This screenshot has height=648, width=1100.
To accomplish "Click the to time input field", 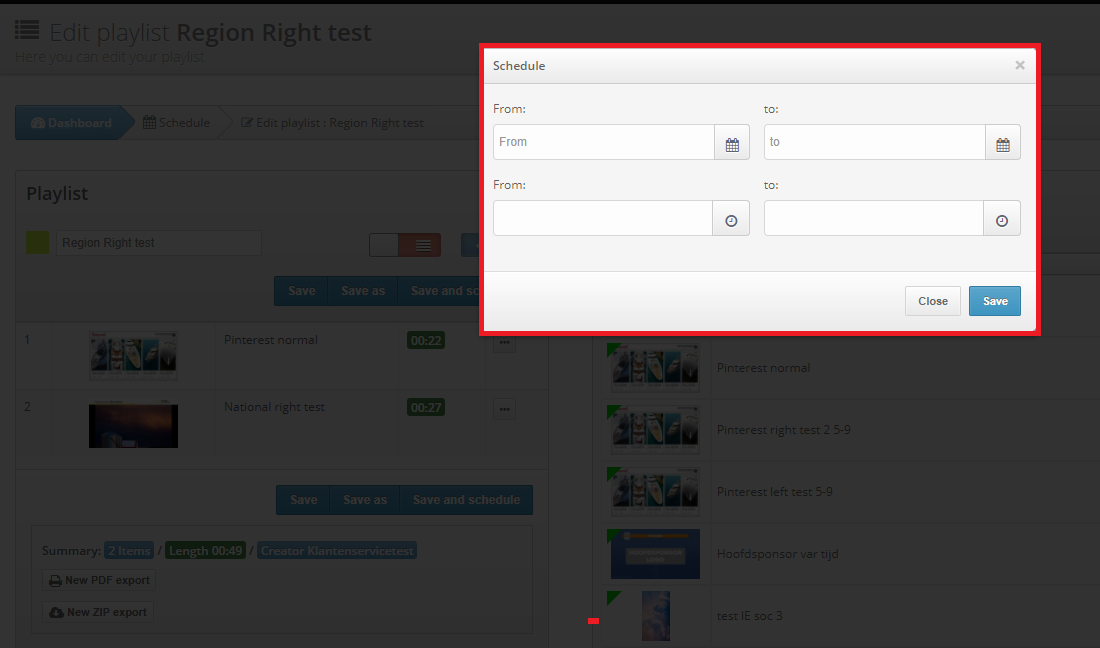I will 874,219.
